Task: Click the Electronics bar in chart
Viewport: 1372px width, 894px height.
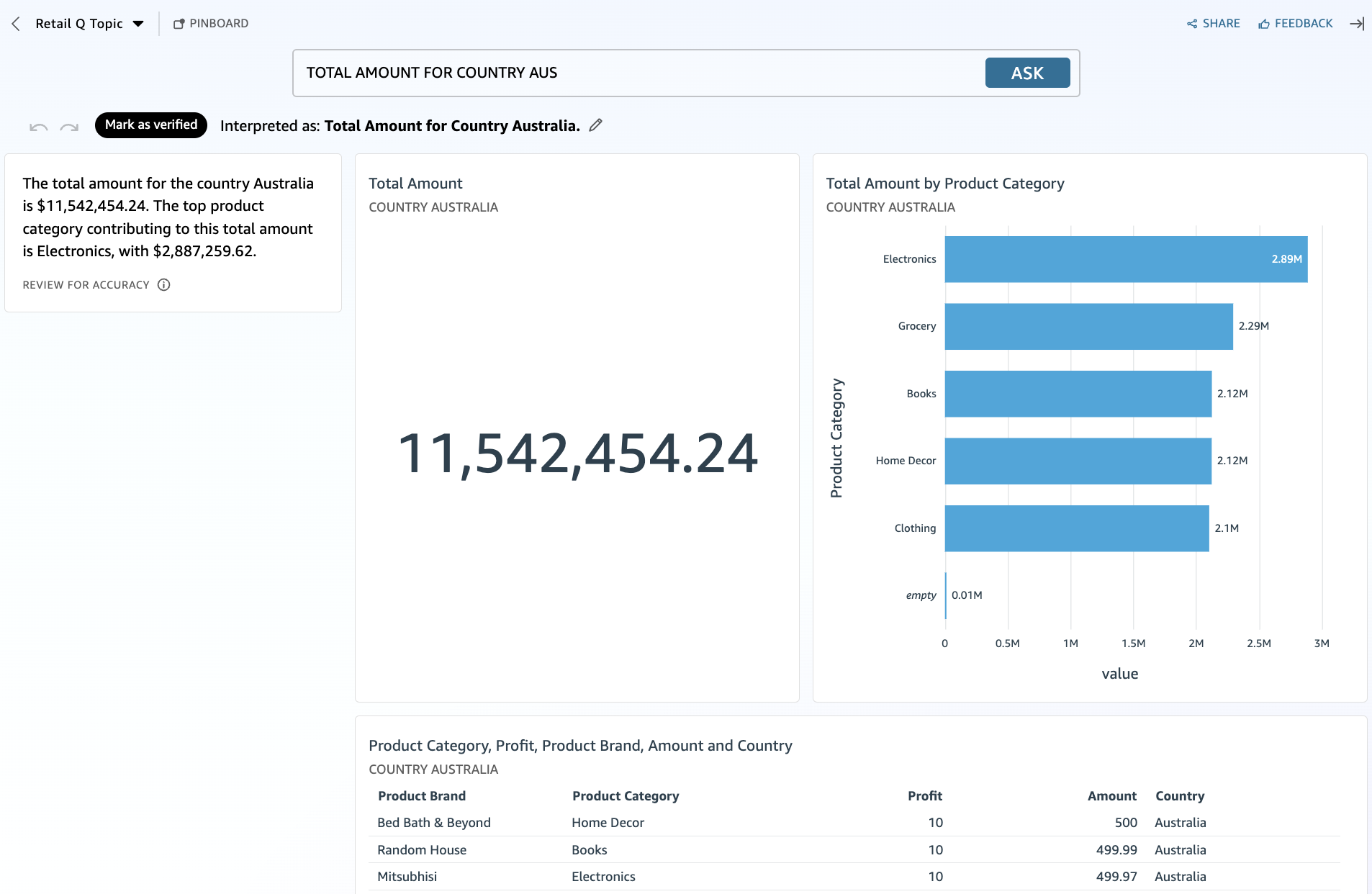Action: [1125, 259]
